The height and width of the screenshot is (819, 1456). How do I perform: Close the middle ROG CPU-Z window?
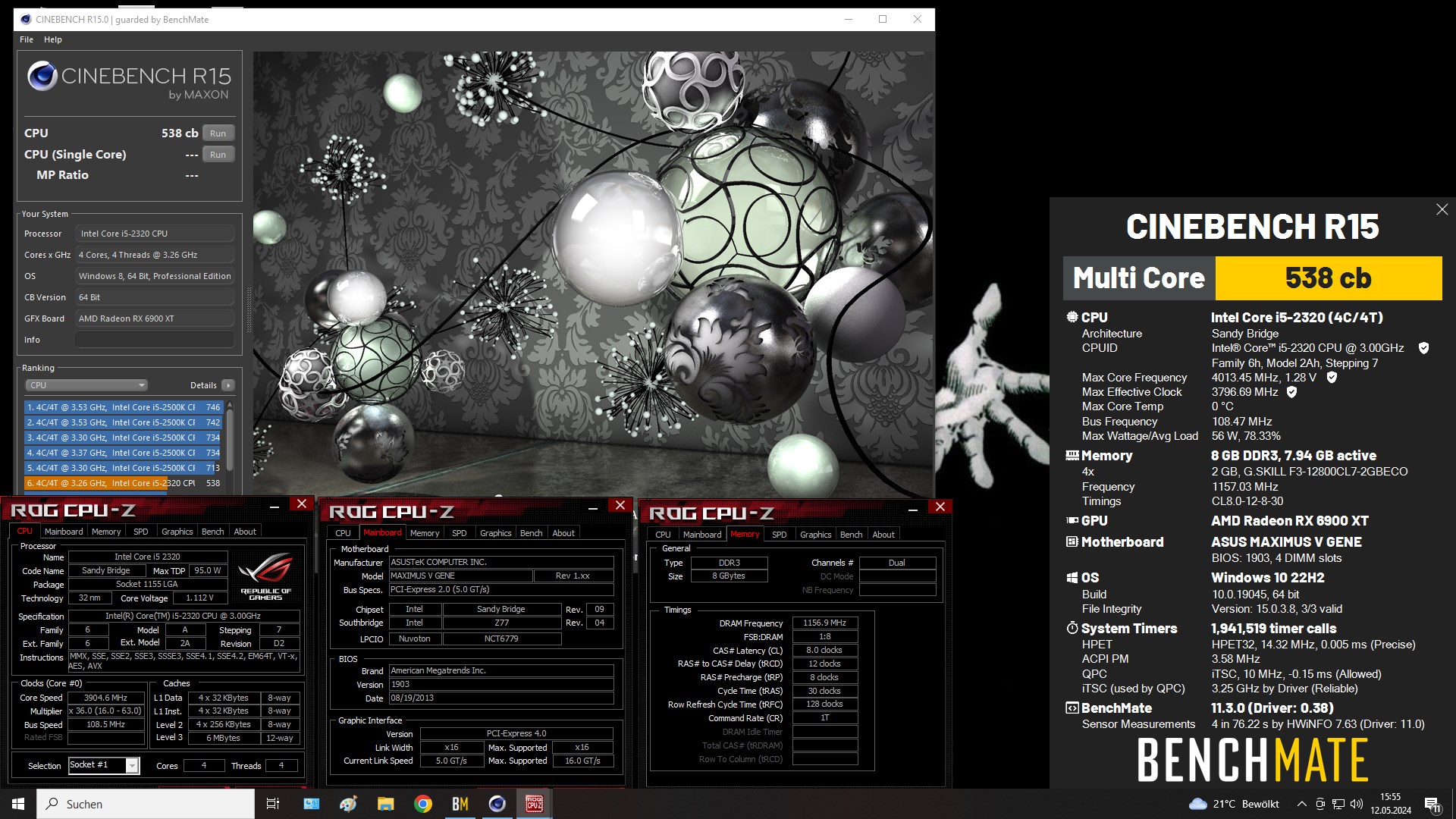620,505
